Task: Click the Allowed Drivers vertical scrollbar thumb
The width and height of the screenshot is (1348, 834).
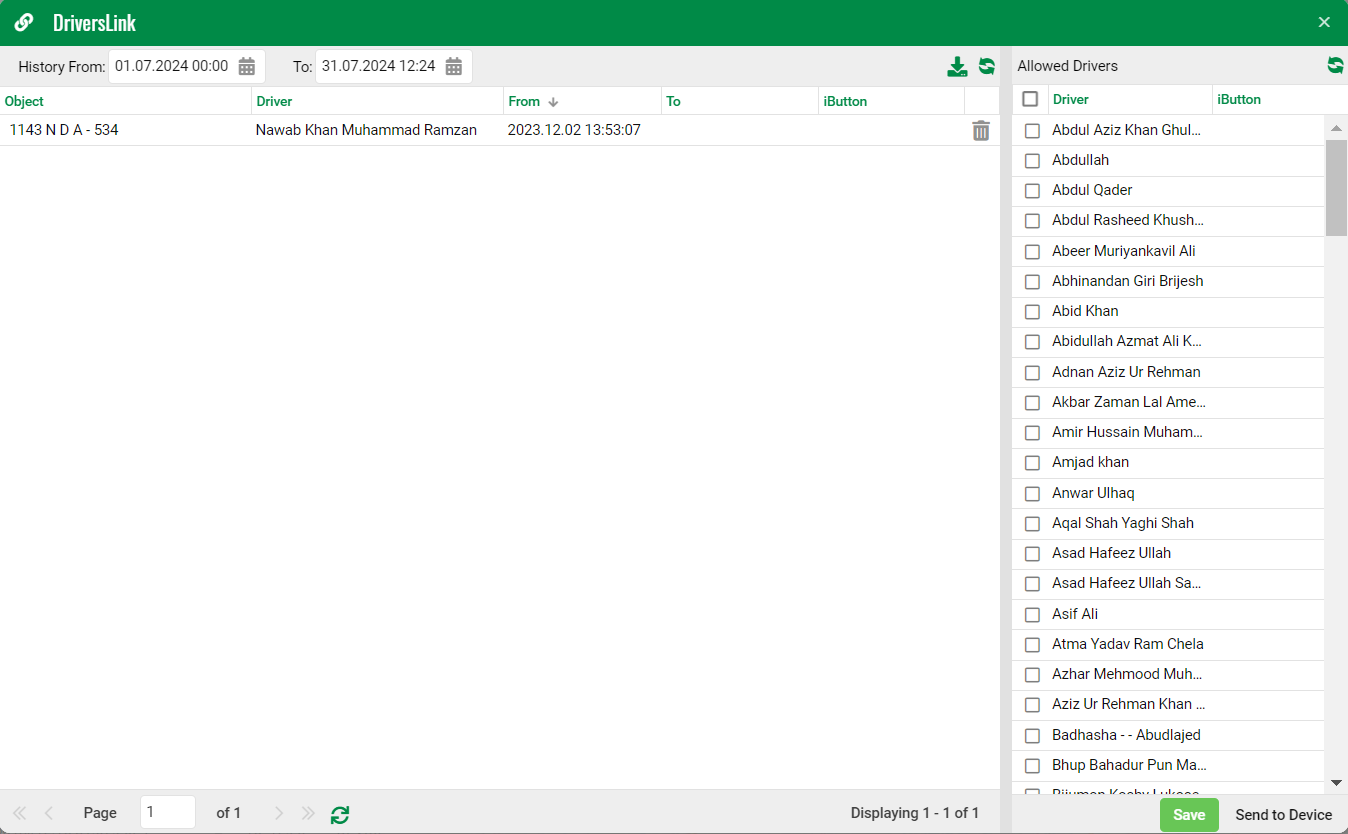Action: click(x=1336, y=187)
